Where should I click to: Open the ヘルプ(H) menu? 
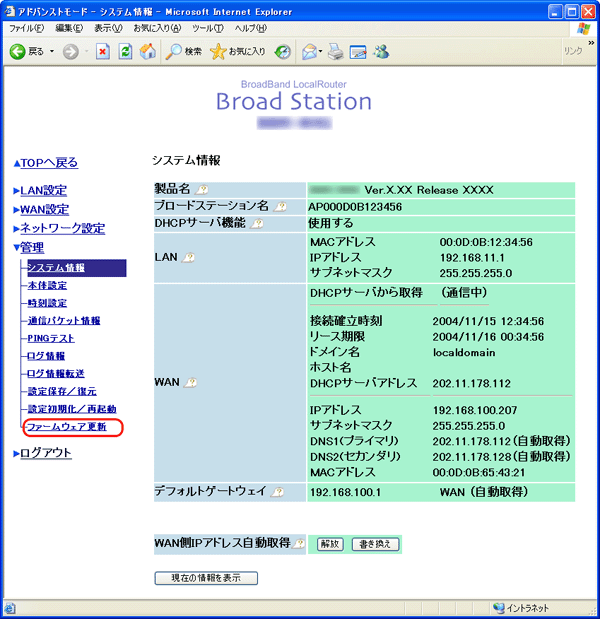[x=251, y=28]
